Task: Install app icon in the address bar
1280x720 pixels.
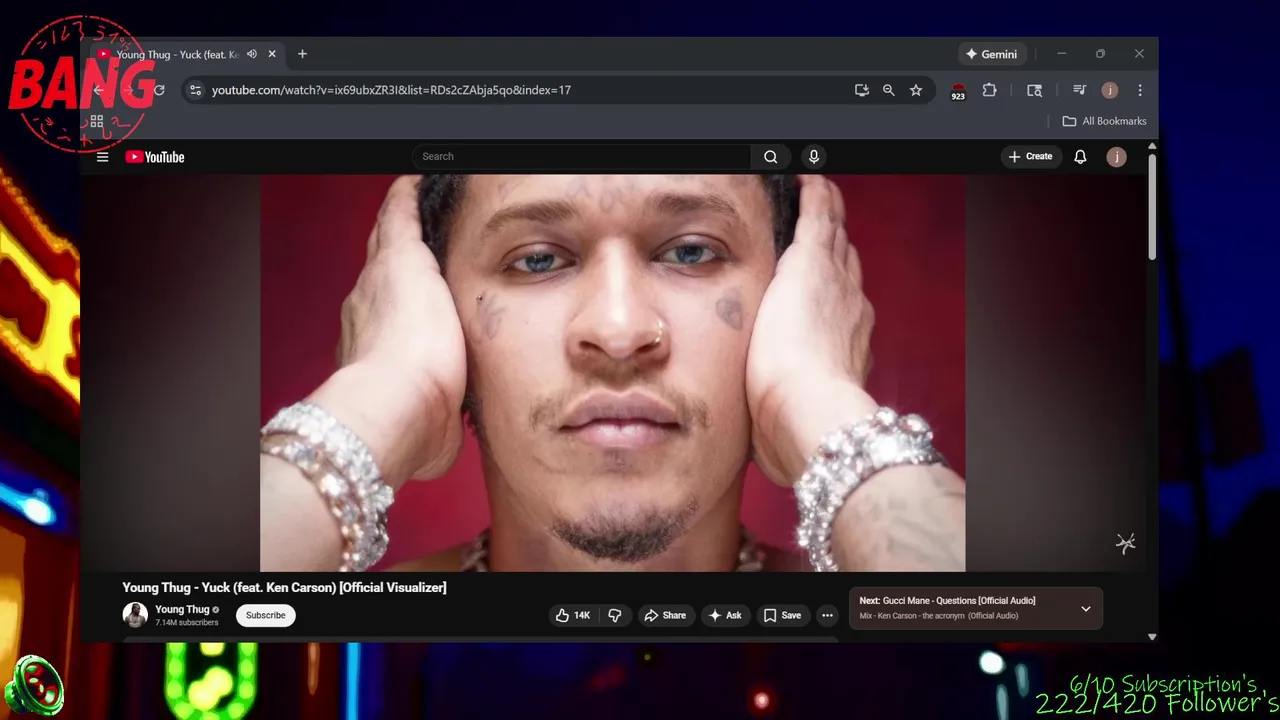Action: pos(862,90)
